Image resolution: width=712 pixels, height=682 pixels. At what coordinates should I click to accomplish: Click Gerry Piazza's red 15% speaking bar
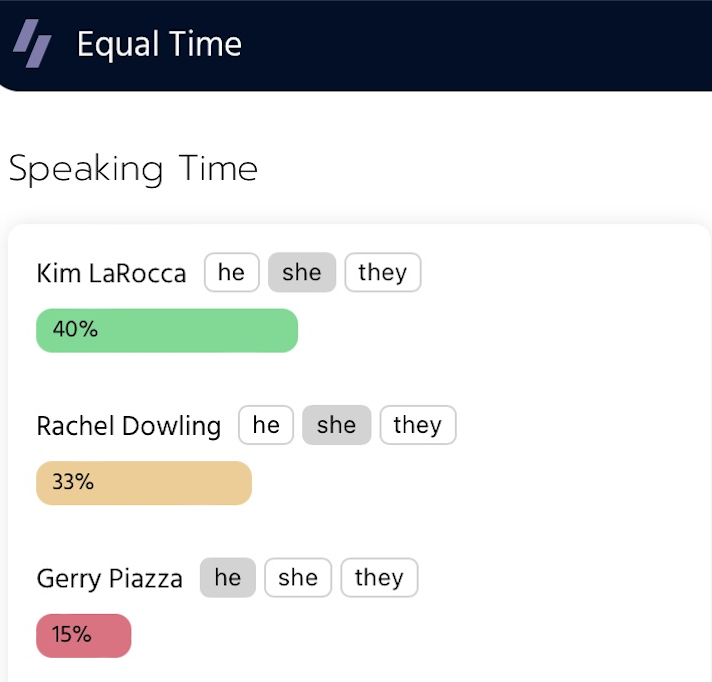[84, 636]
